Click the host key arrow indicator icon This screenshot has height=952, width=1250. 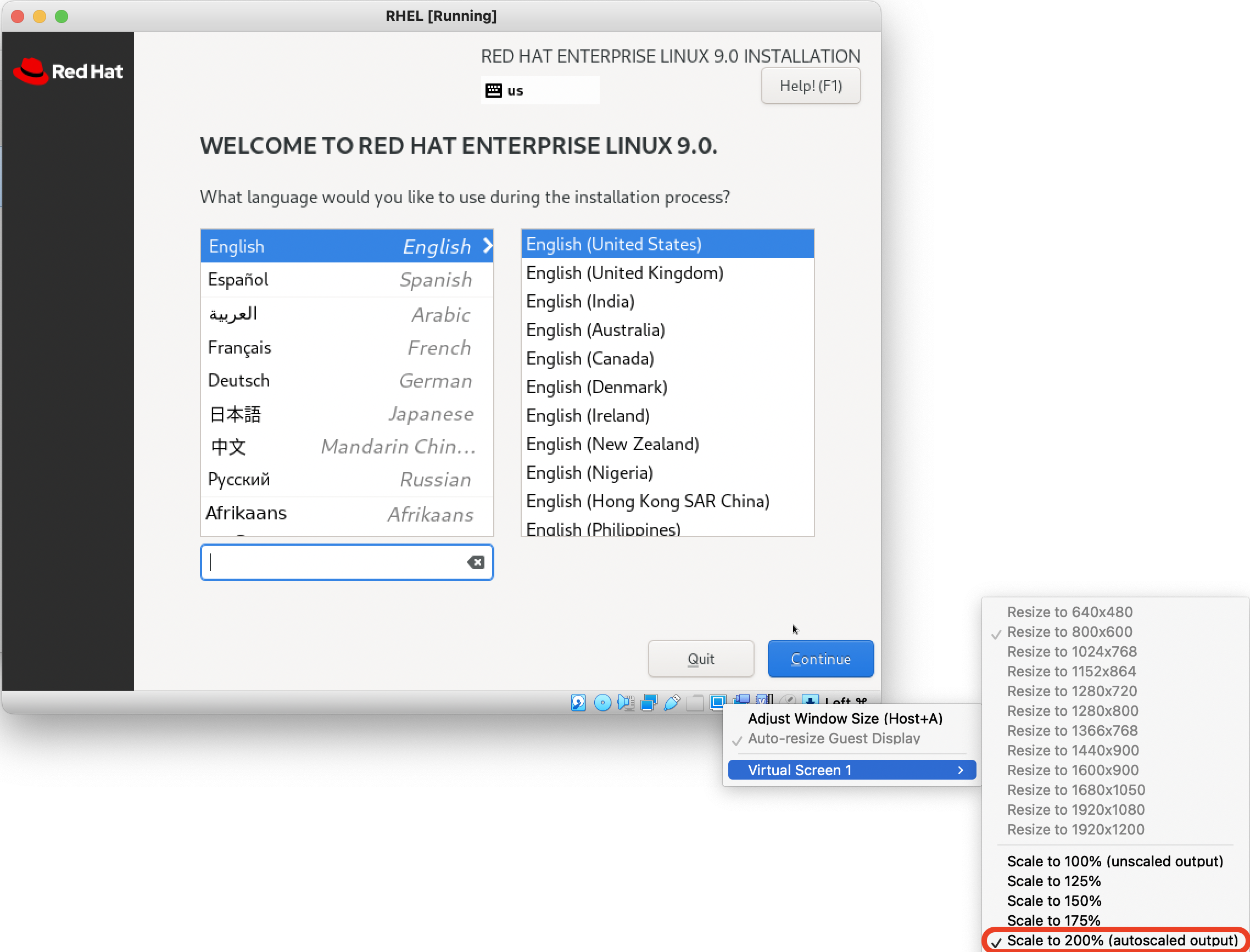(x=811, y=700)
